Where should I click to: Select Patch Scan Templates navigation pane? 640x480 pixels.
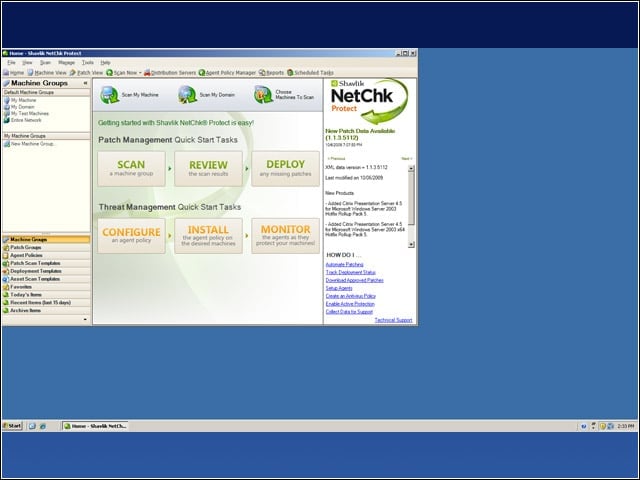pyautogui.click(x=46, y=263)
